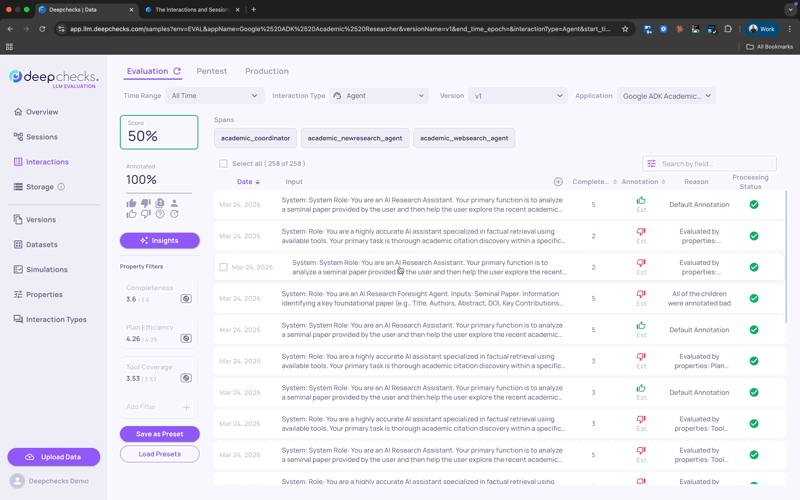Viewport: 800px width, 500px height.
Task: Open the browser extensions puzzle icon
Action: [x=728, y=29]
